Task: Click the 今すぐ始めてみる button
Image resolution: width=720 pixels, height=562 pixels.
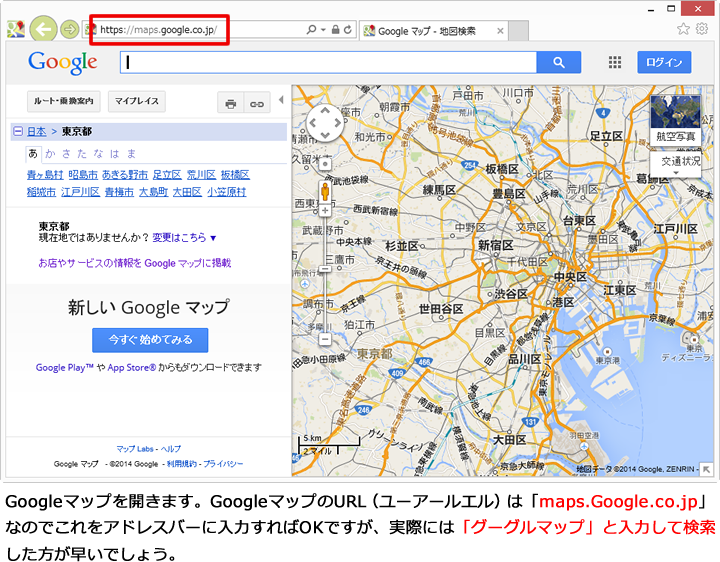Action: tap(150, 340)
